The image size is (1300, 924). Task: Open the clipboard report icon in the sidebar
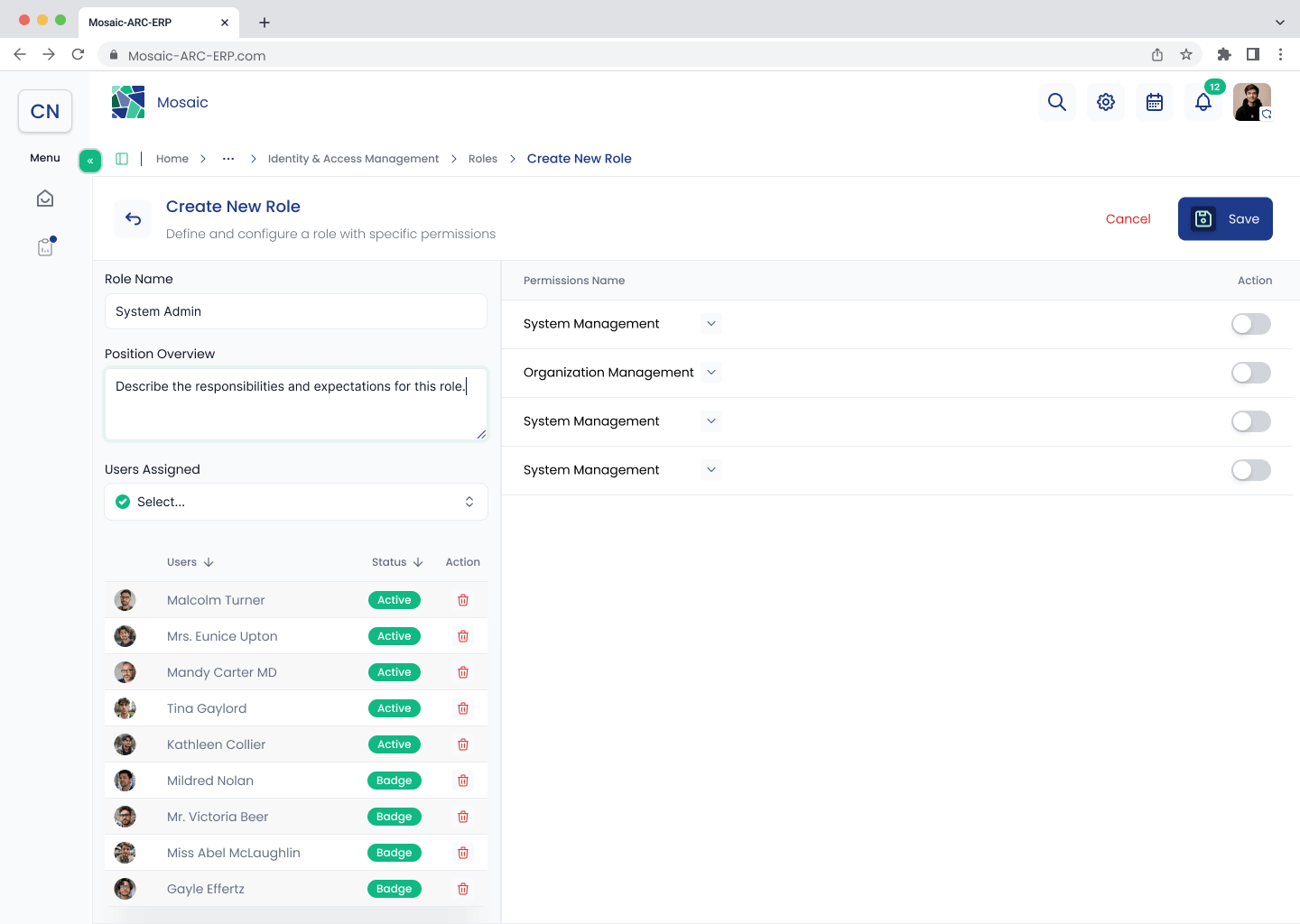[x=45, y=246]
